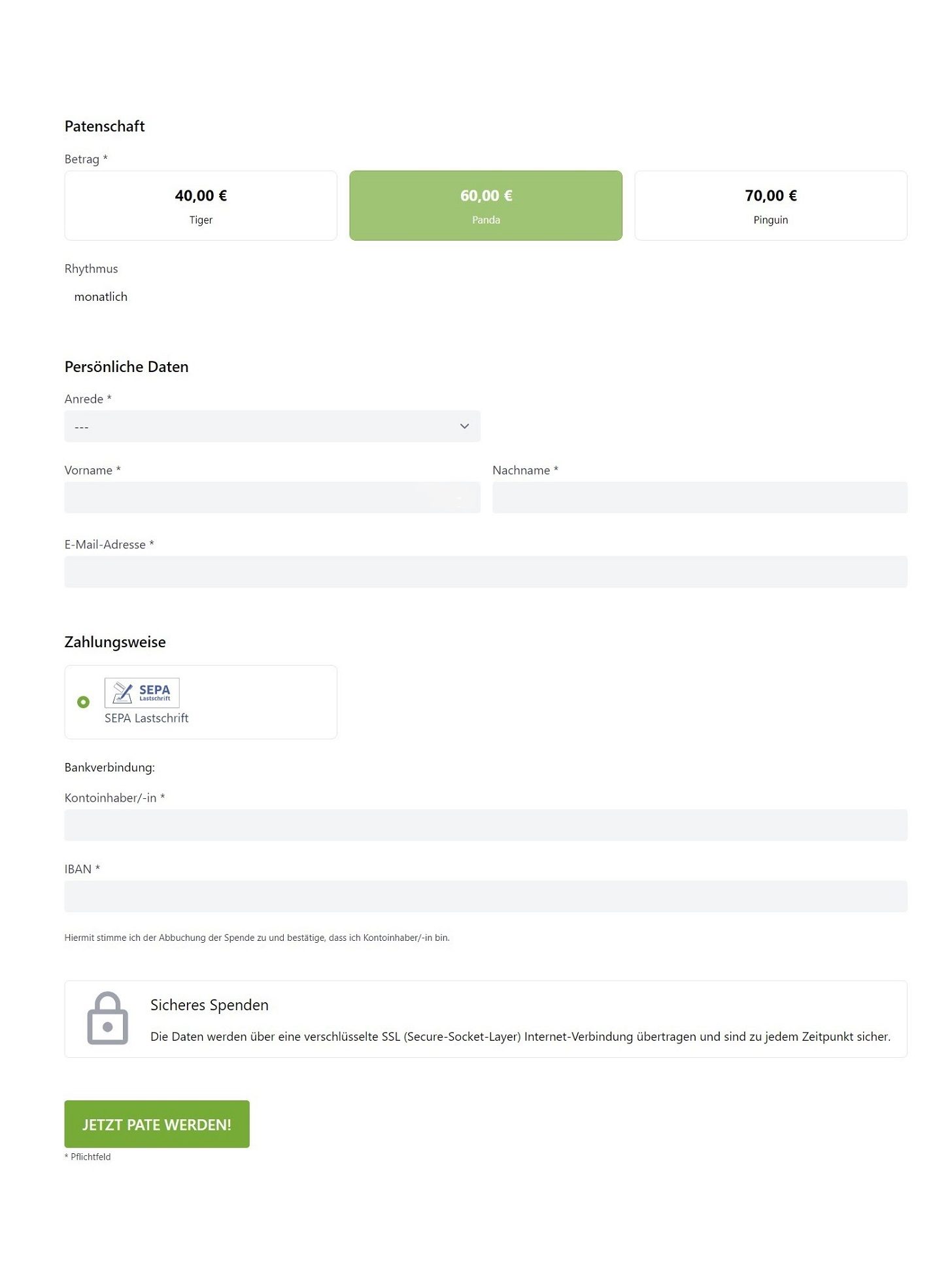Click the Pflichtfeld asterisk note
Viewport: 952px width, 1269px height.
point(87,1157)
